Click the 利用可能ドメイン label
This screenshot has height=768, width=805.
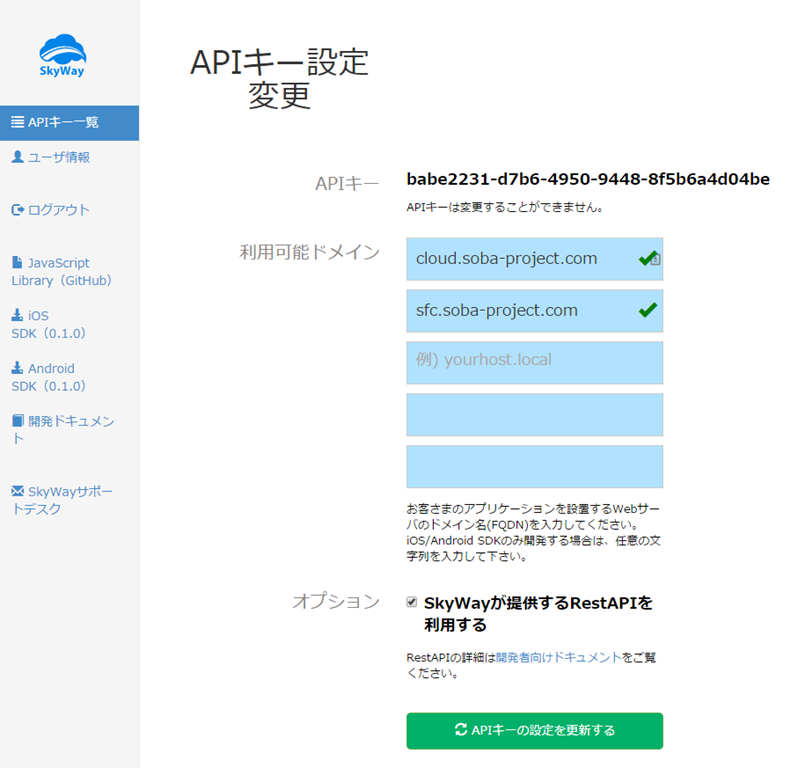coord(310,253)
